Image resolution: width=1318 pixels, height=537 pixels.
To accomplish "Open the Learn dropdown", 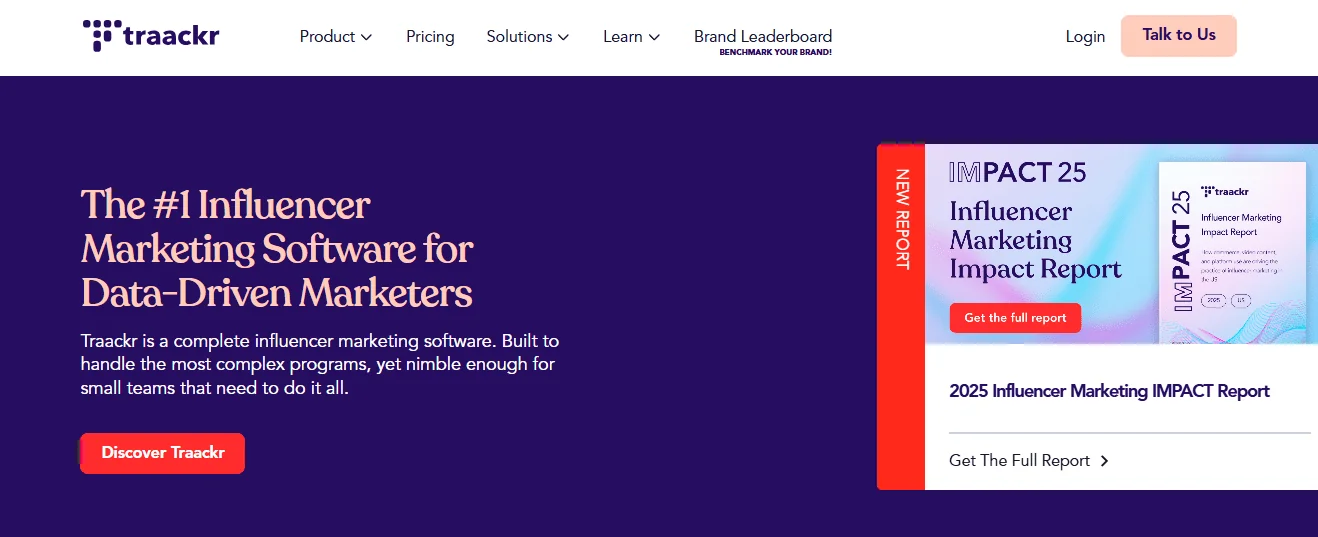I will (x=632, y=37).
